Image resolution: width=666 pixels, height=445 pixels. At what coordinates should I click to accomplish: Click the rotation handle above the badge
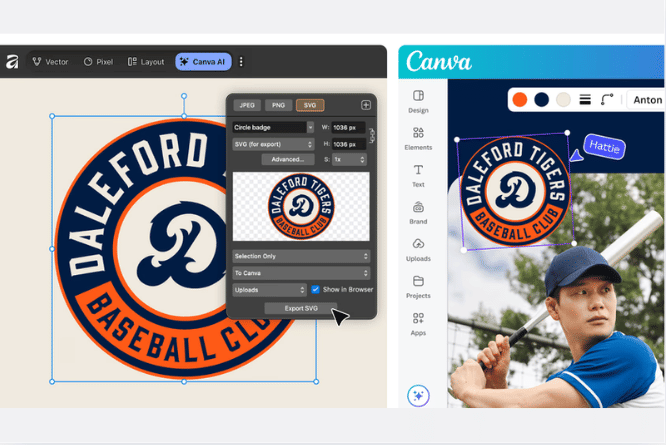[184, 96]
